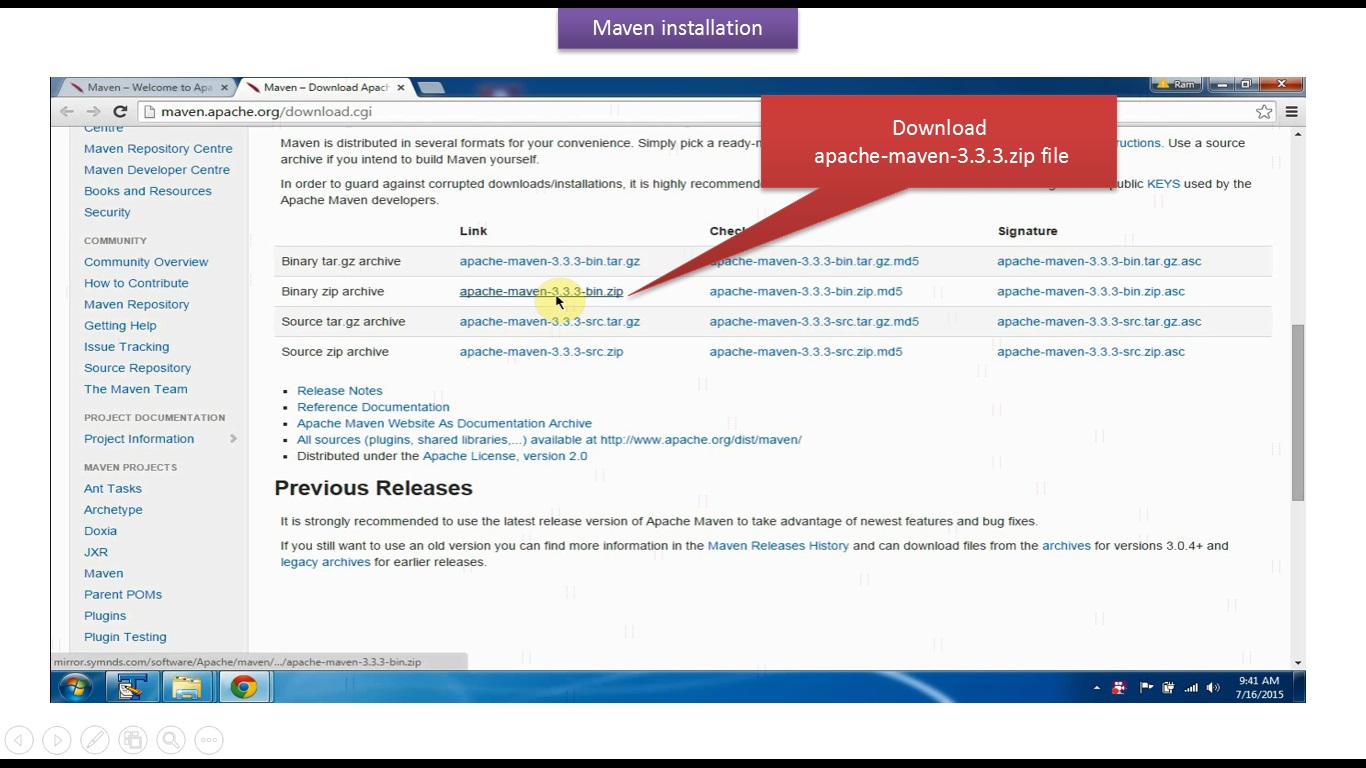Open apache-maven-3.3.3-bin.zip.asc signature
The height and width of the screenshot is (768, 1366).
click(1091, 292)
